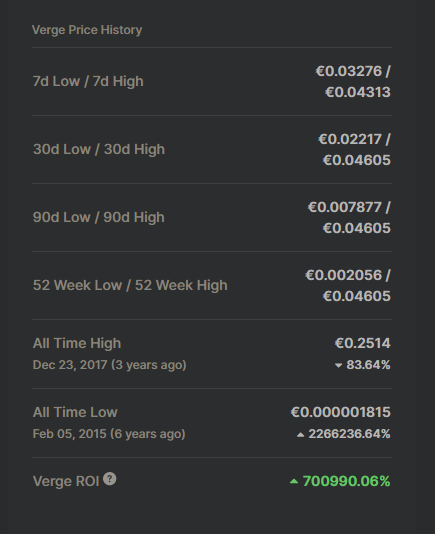Click the All Time Low up-arrow icon
435x534 pixels.
coord(300,435)
